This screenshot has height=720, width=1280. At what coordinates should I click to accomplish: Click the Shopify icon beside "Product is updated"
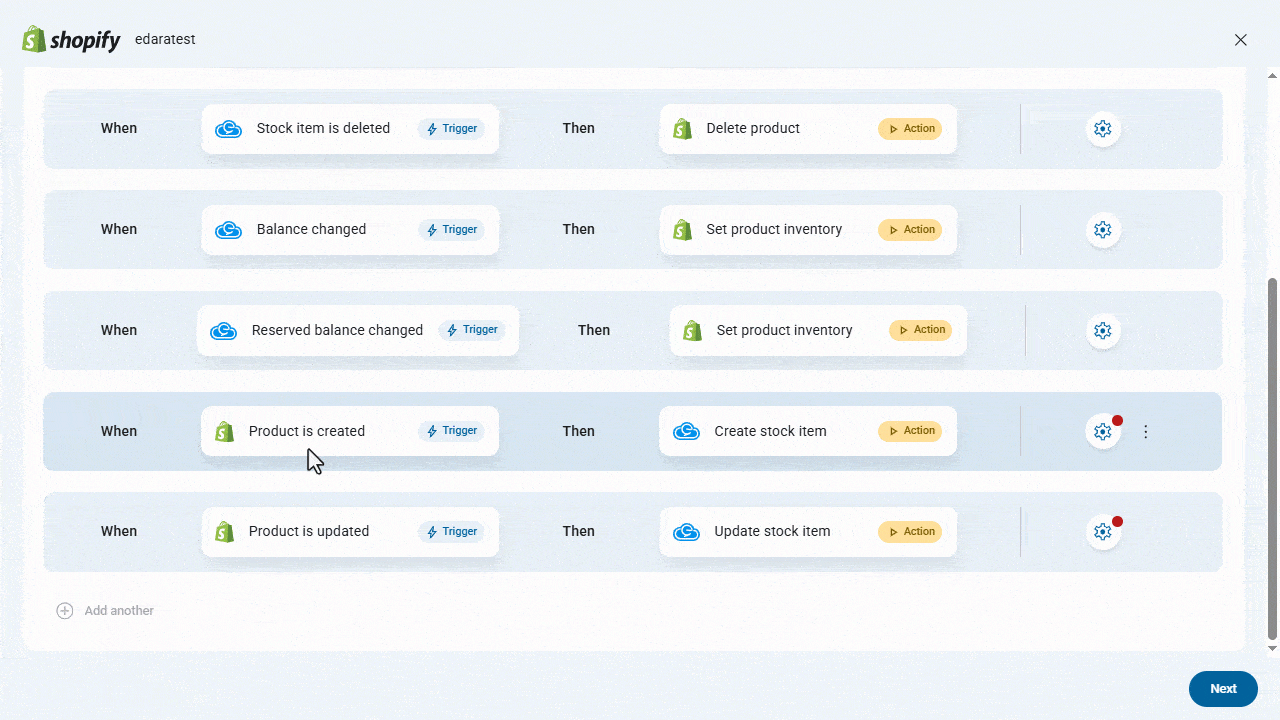pyautogui.click(x=223, y=531)
